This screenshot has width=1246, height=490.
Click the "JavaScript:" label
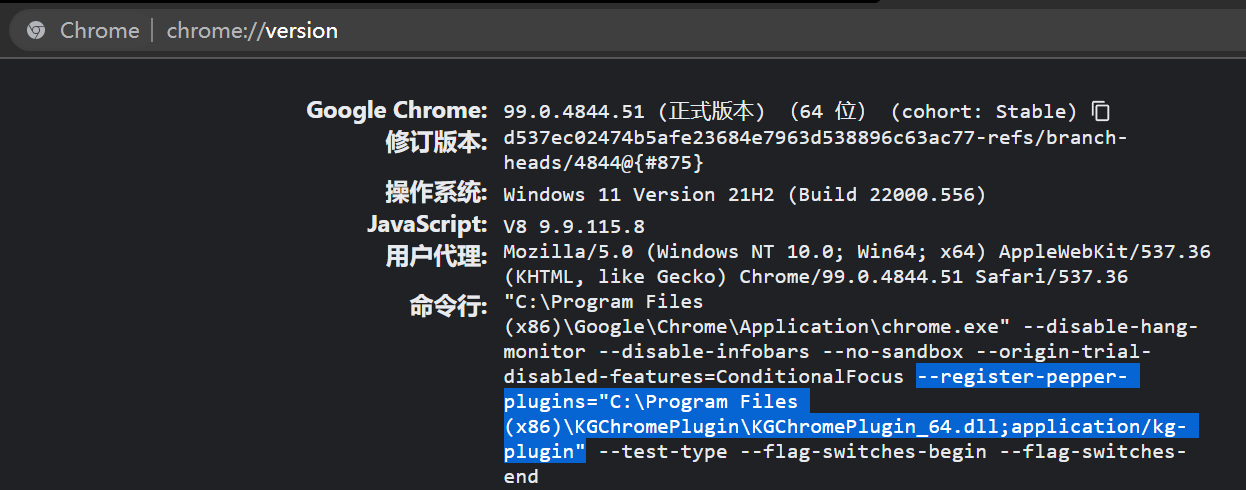pos(428,224)
